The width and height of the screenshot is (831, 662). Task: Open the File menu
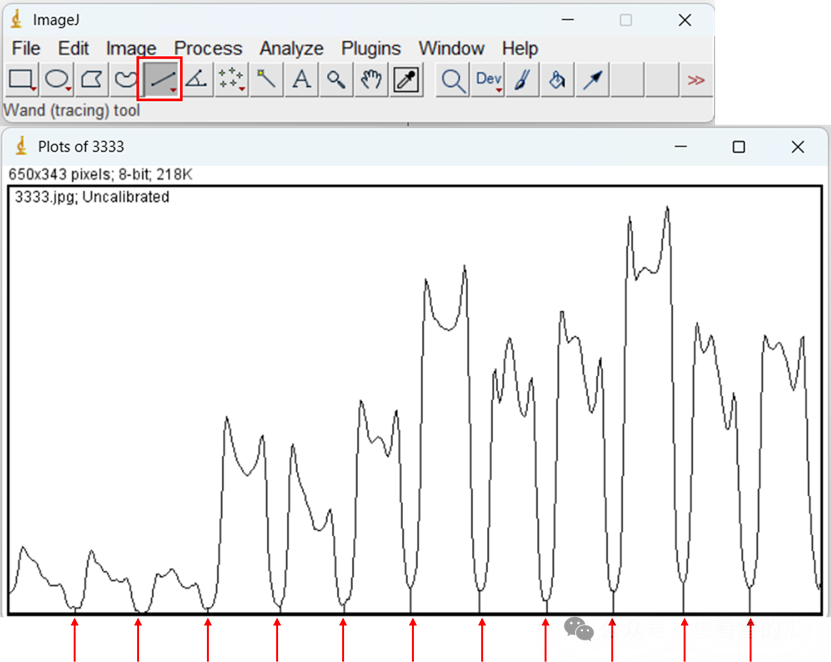click(x=26, y=48)
